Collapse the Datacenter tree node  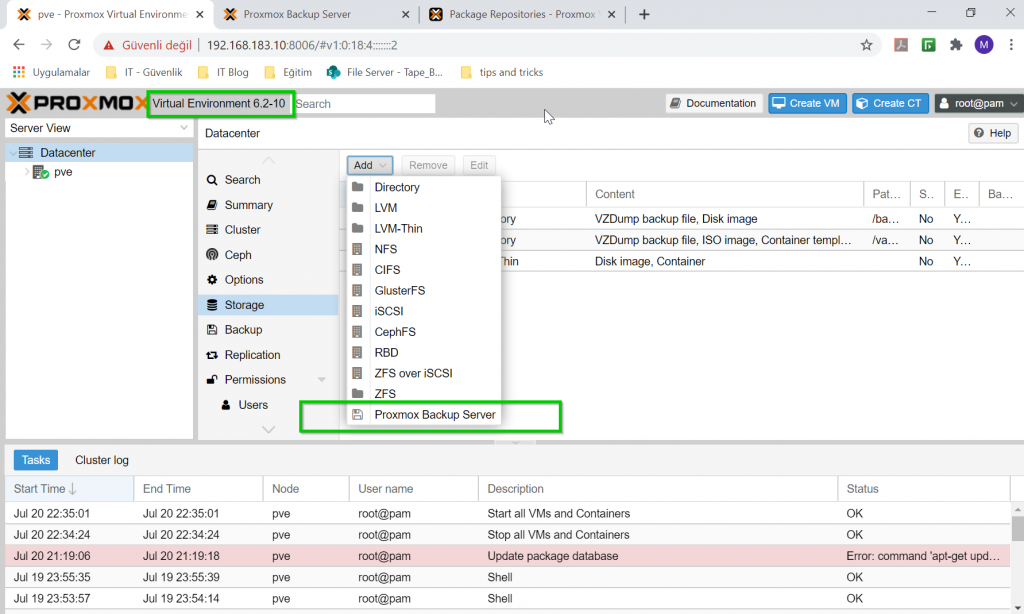point(13,153)
